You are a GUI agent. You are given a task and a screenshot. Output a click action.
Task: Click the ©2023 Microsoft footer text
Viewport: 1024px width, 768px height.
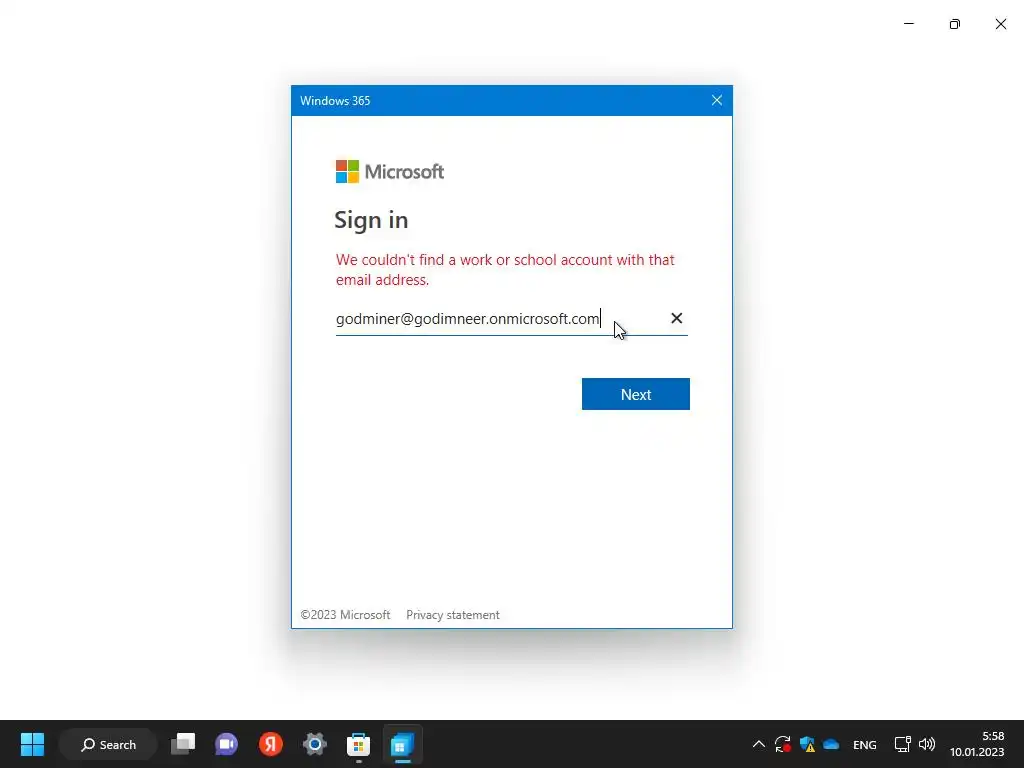(x=345, y=615)
